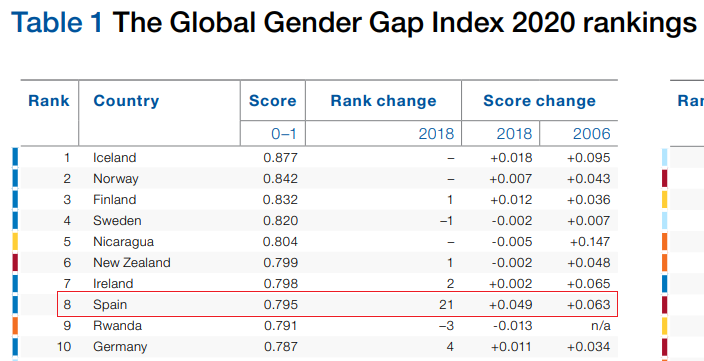The width and height of the screenshot is (704, 361).
Task: Select the highlighted Spain row name
Action: click(110, 305)
